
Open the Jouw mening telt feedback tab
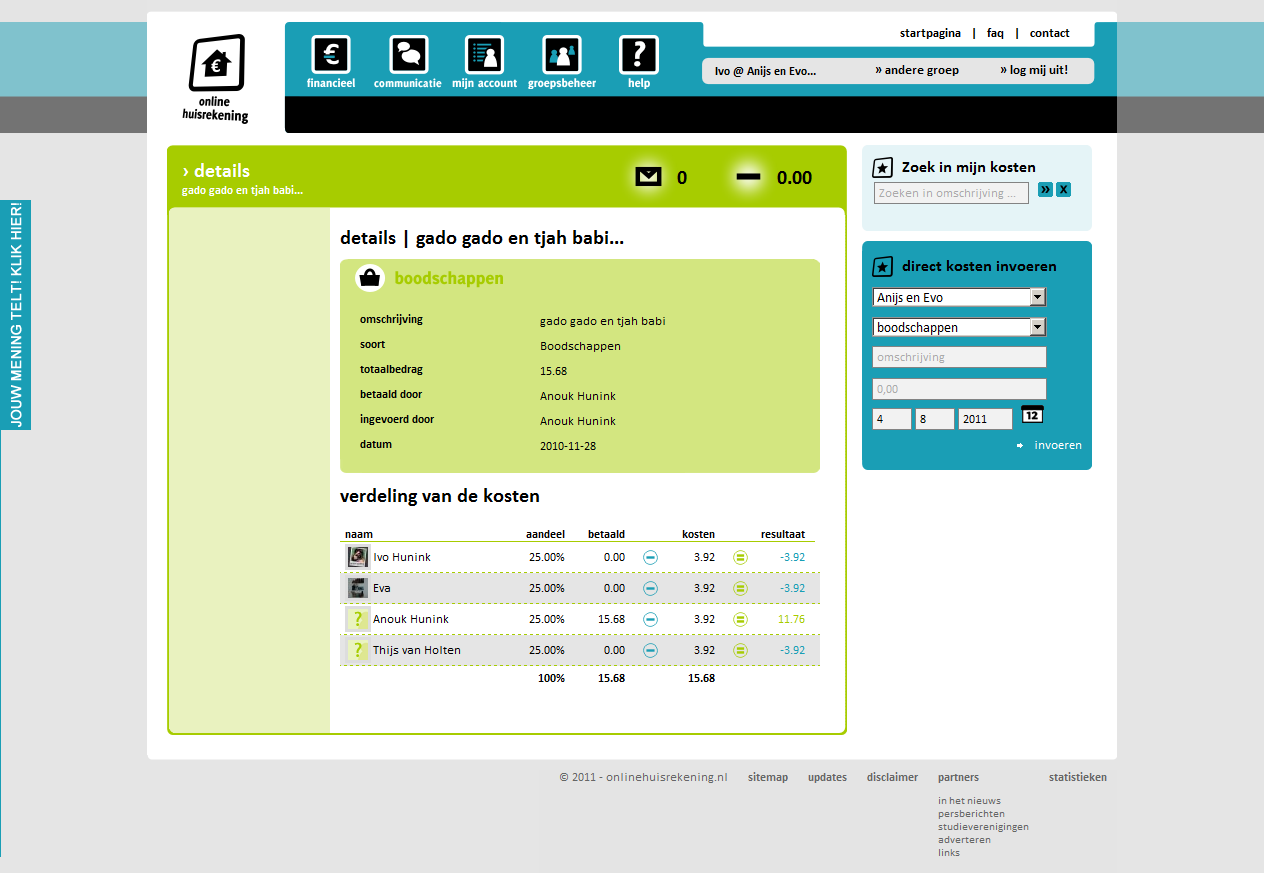point(16,315)
